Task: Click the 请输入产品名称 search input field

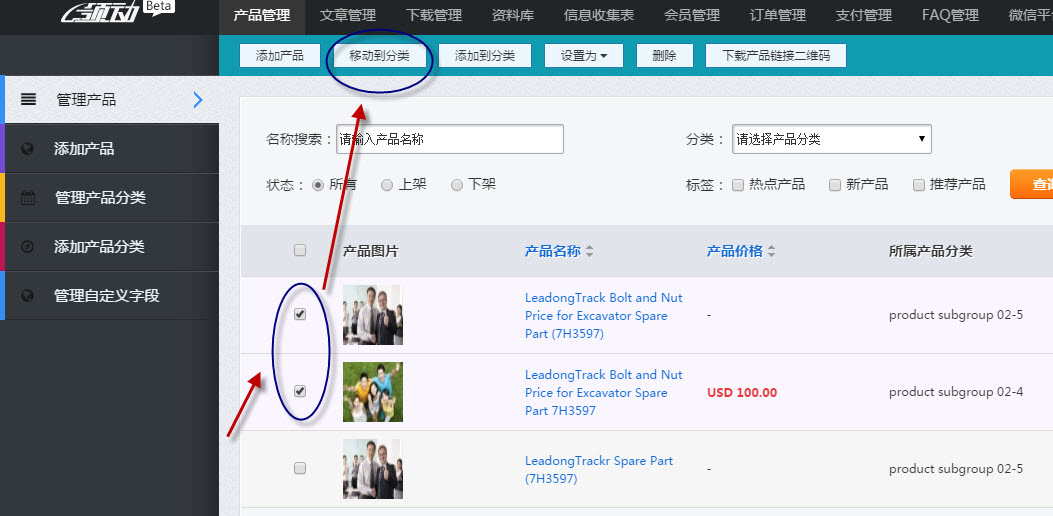Action: [450, 140]
